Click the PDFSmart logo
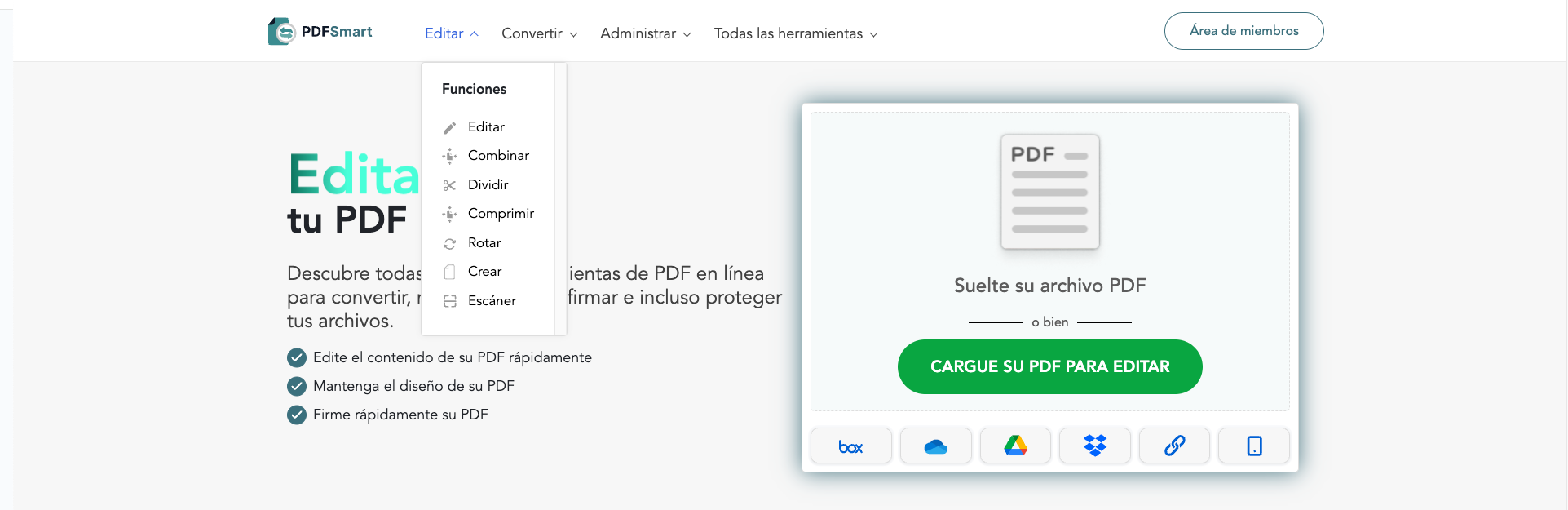Screen dimensions: 1568x510 (320, 31)
